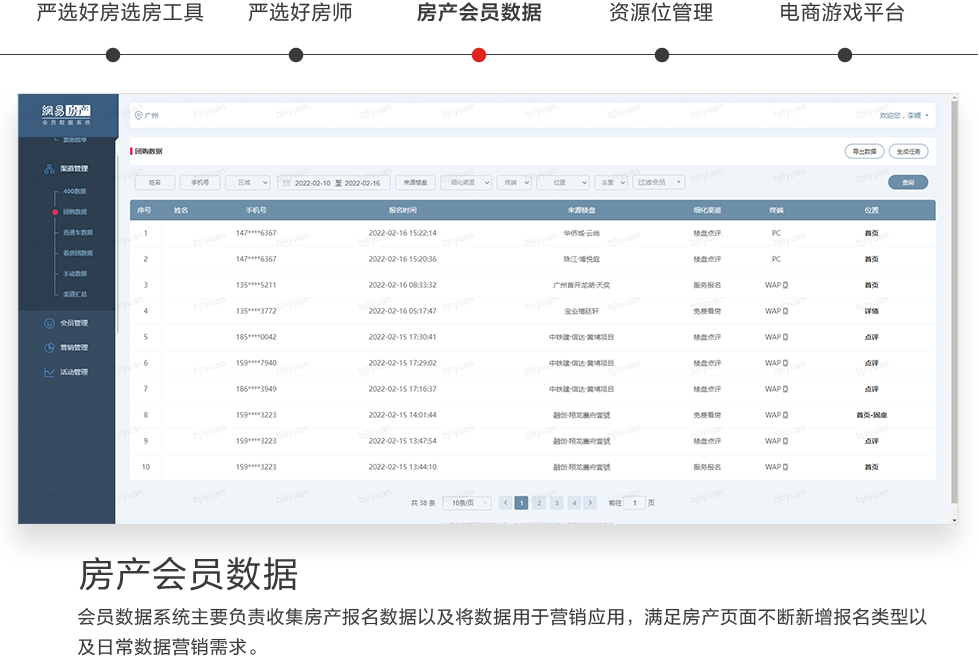979x660 pixels.
Task: Click phone number 185****0042
Action: click(x=256, y=337)
